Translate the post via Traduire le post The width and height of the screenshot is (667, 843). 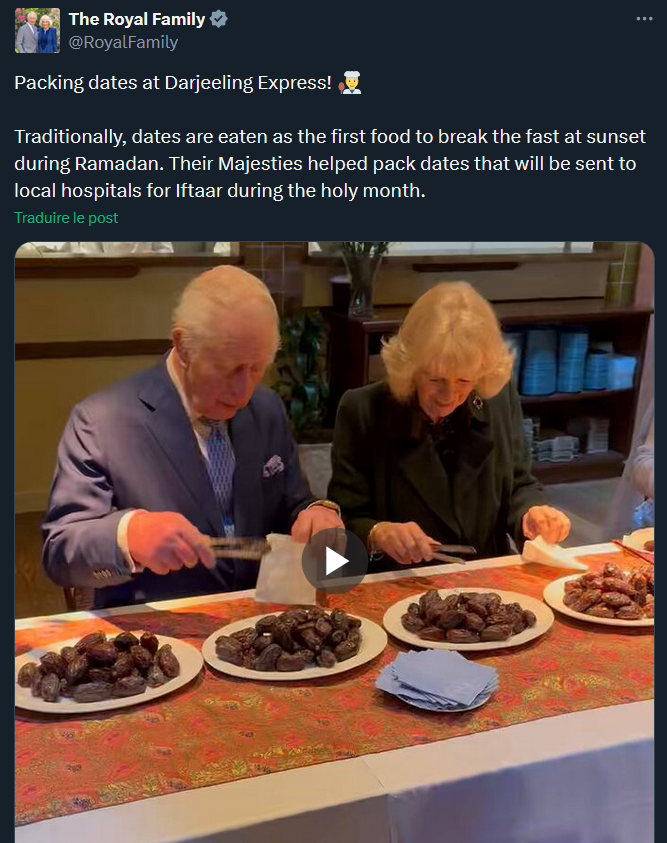[66, 218]
